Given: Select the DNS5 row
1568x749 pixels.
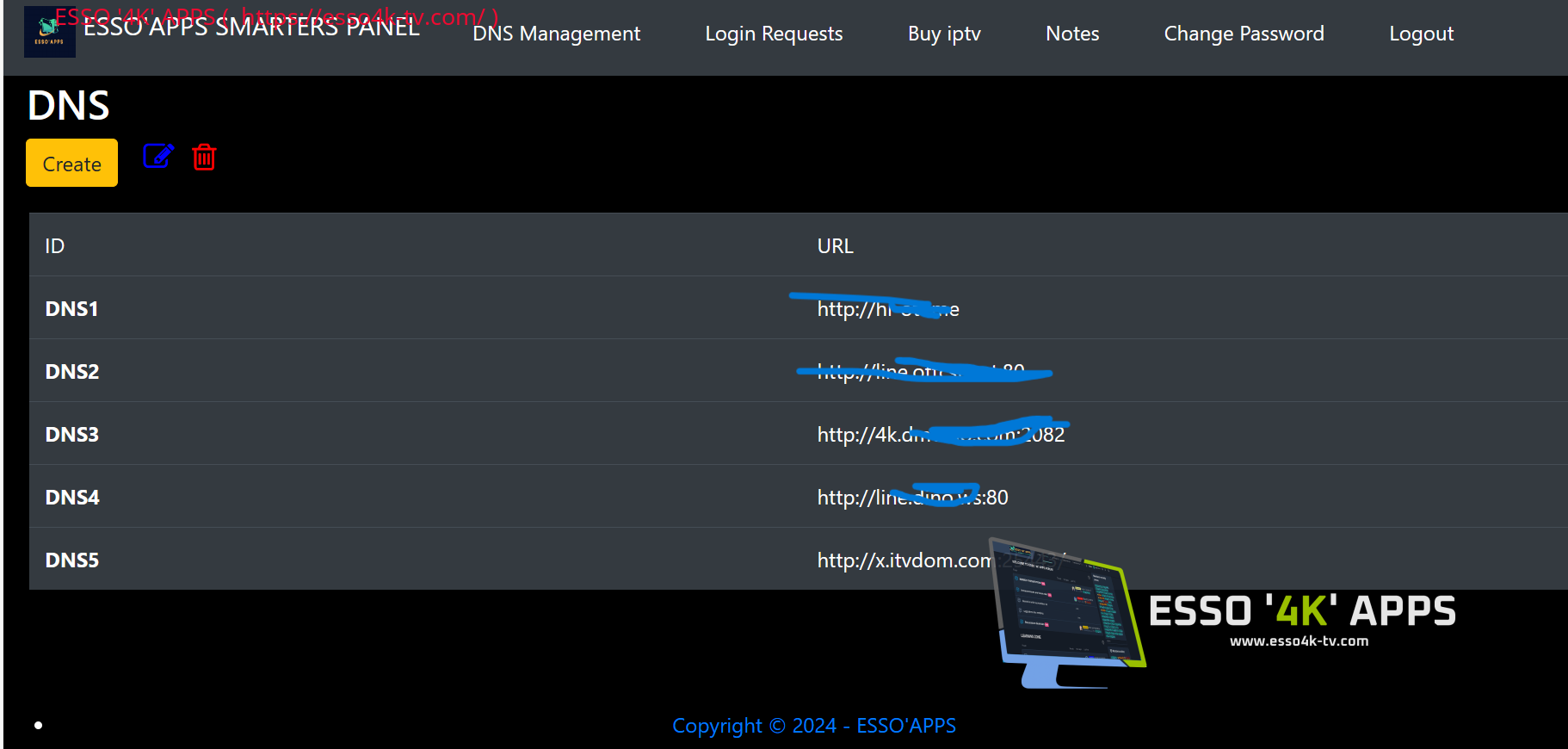Looking at the screenshot, I should tap(71, 560).
